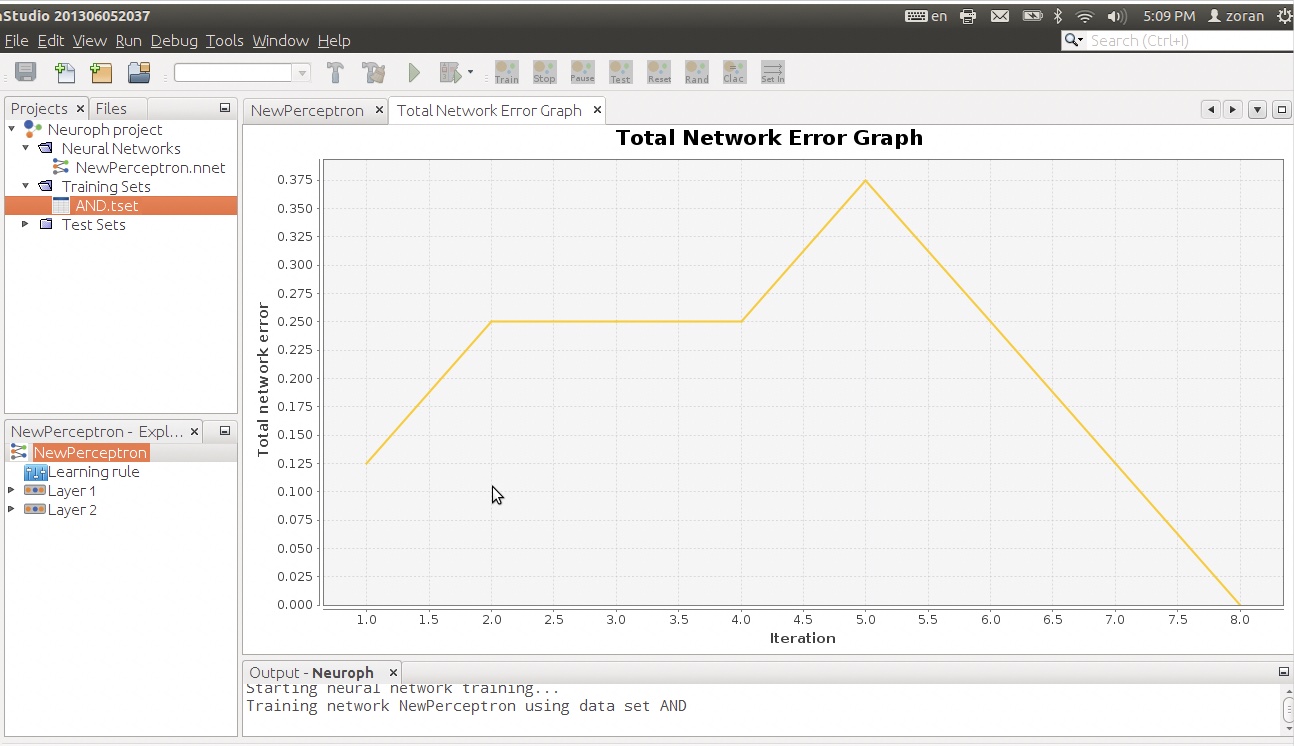
Task: Open the toolbar configuration combo box
Action: click(242, 73)
